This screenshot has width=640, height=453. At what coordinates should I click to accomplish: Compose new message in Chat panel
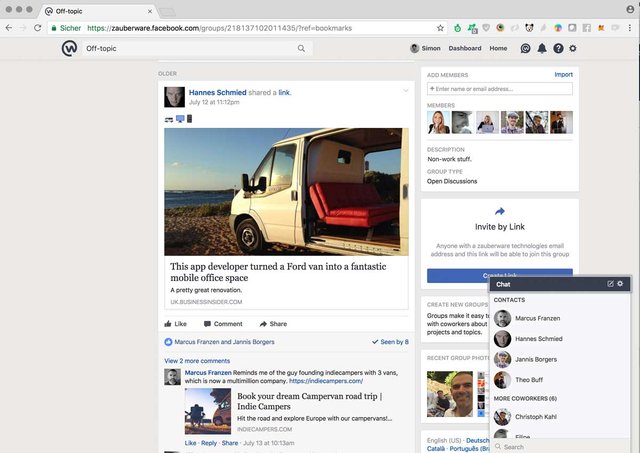[610, 284]
